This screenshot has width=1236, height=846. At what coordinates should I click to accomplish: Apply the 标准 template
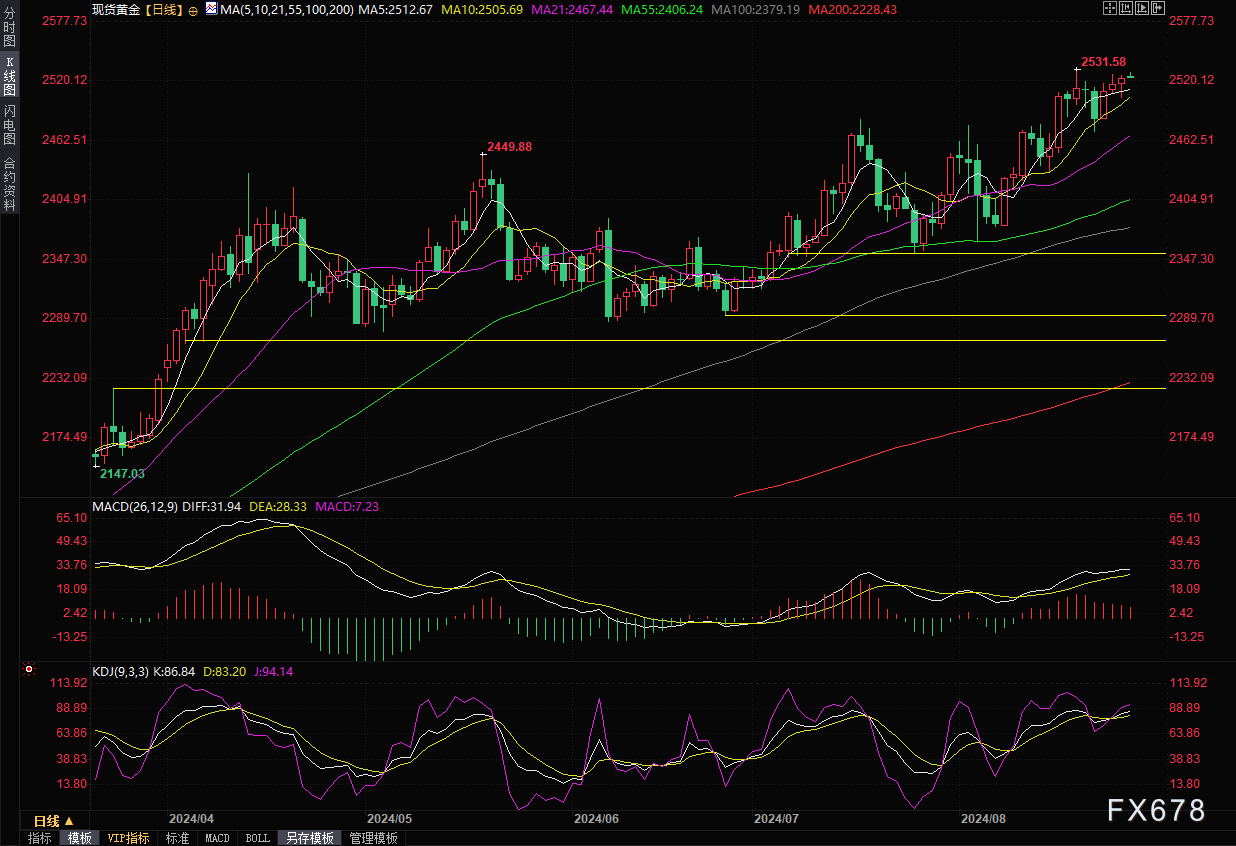(x=177, y=838)
